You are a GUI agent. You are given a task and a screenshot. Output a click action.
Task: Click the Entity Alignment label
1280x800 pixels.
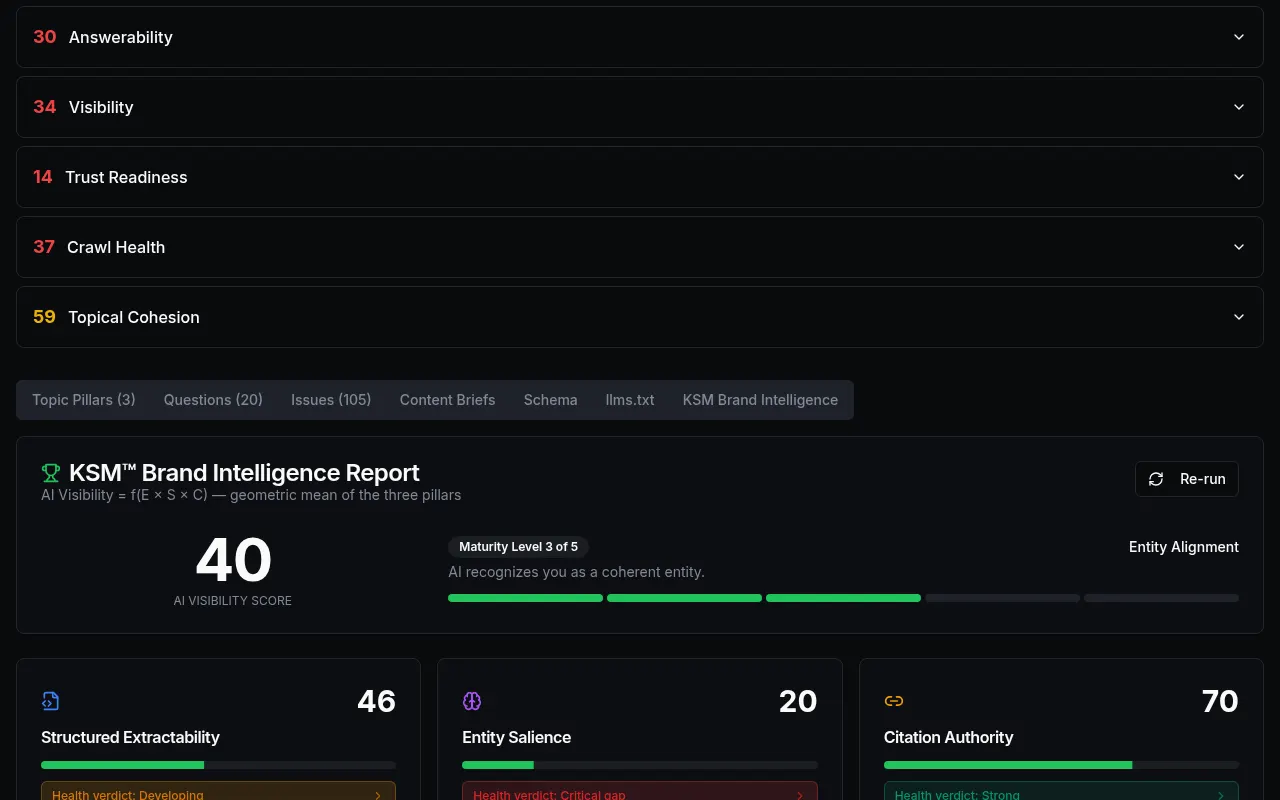[x=1184, y=547]
